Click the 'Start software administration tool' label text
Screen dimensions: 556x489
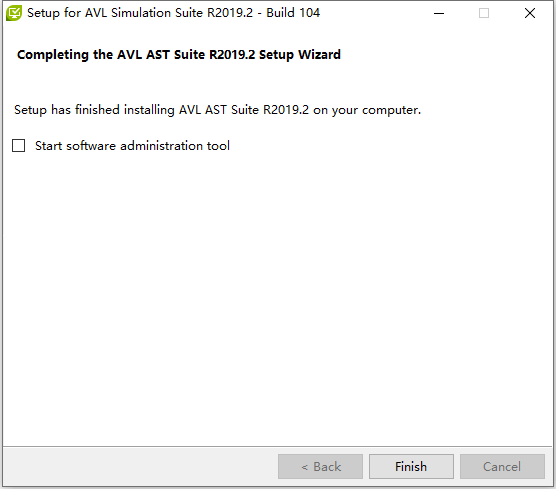tap(132, 146)
